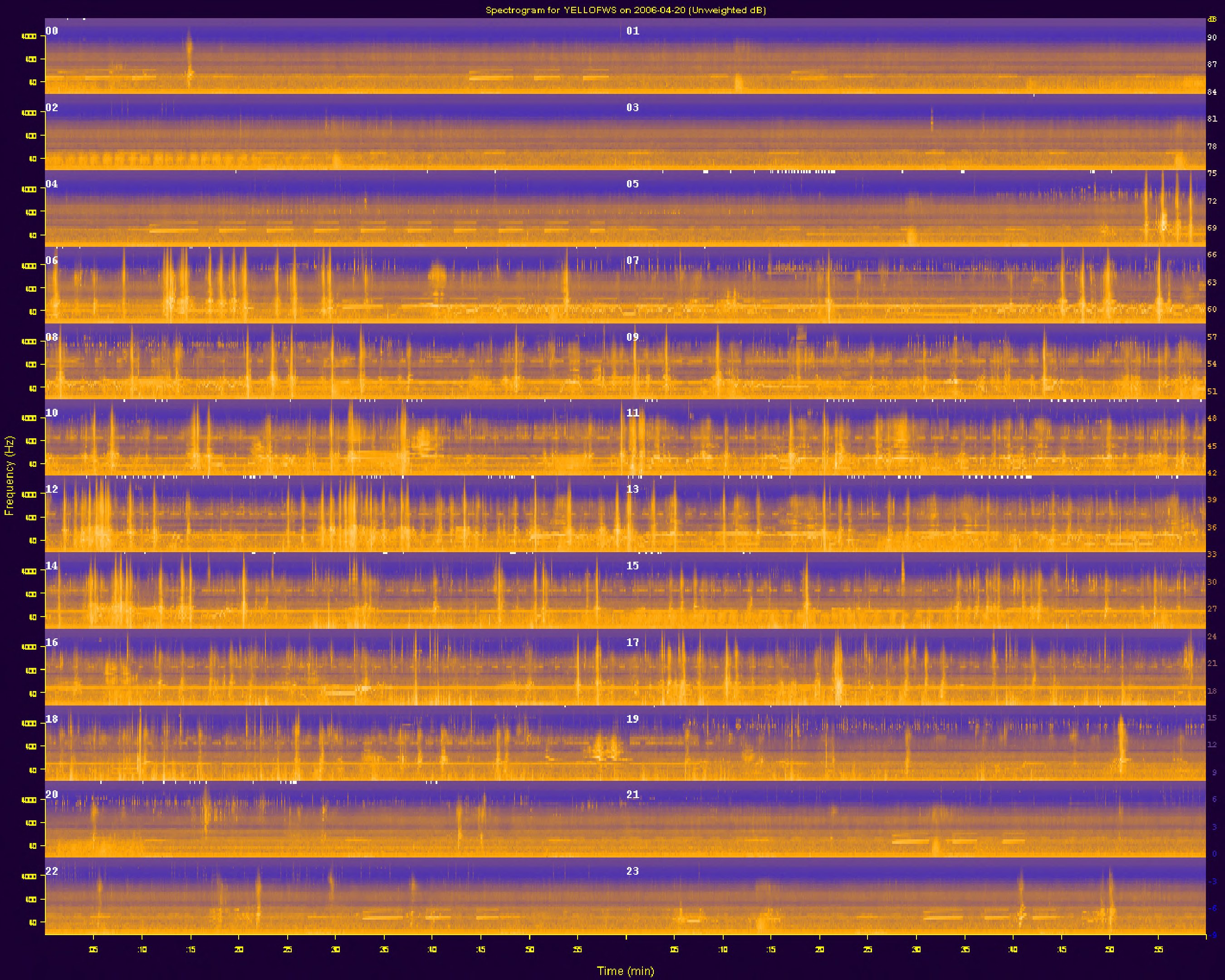The width and height of the screenshot is (1225, 980).
Task: Select the hour 21 panel label
Action: pyautogui.click(x=632, y=794)
